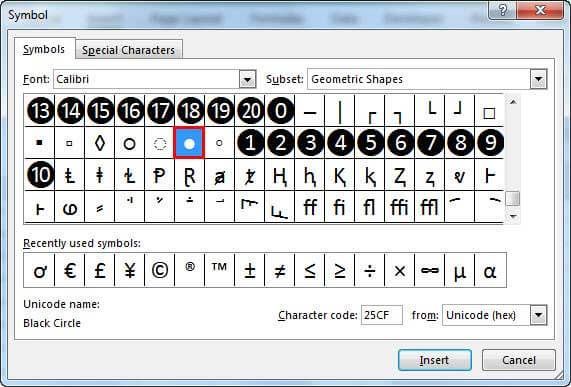Click the symbol grid scroll up arrow
This screenshot has height=387, width=571.
(x=513, y=102)
